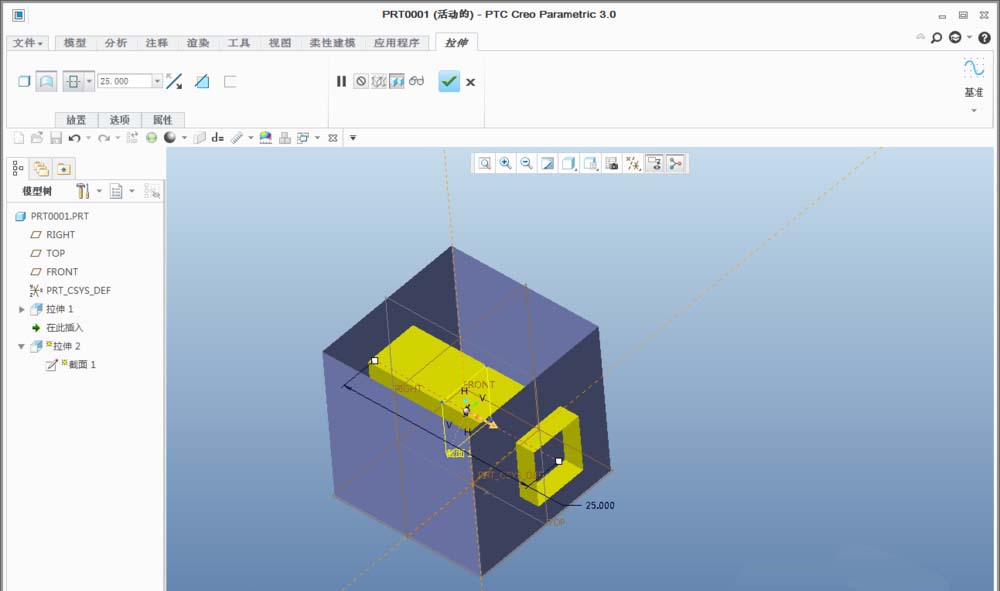
Task: Open the 属性 properties panel tab
Action: (163, 120)
